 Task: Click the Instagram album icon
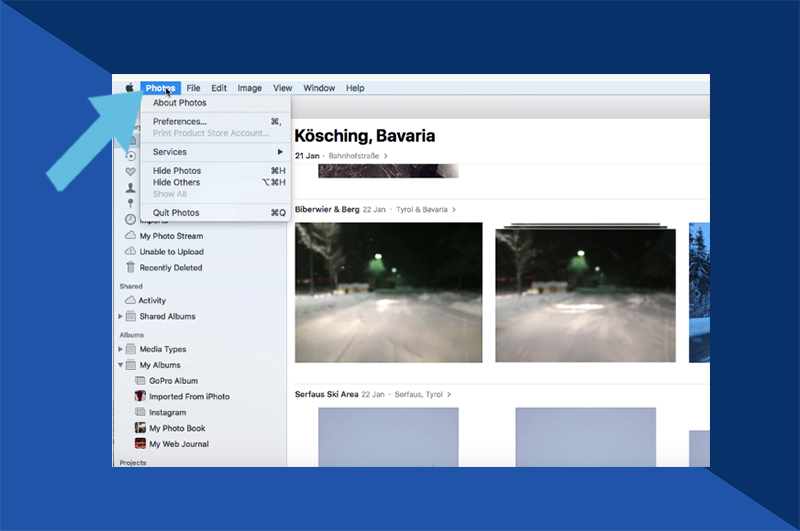tap(140, 412)
